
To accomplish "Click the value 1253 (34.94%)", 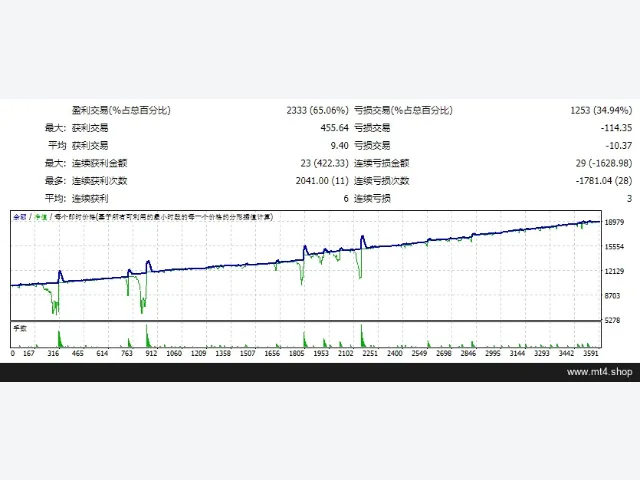I will click(x=601, y=110).
